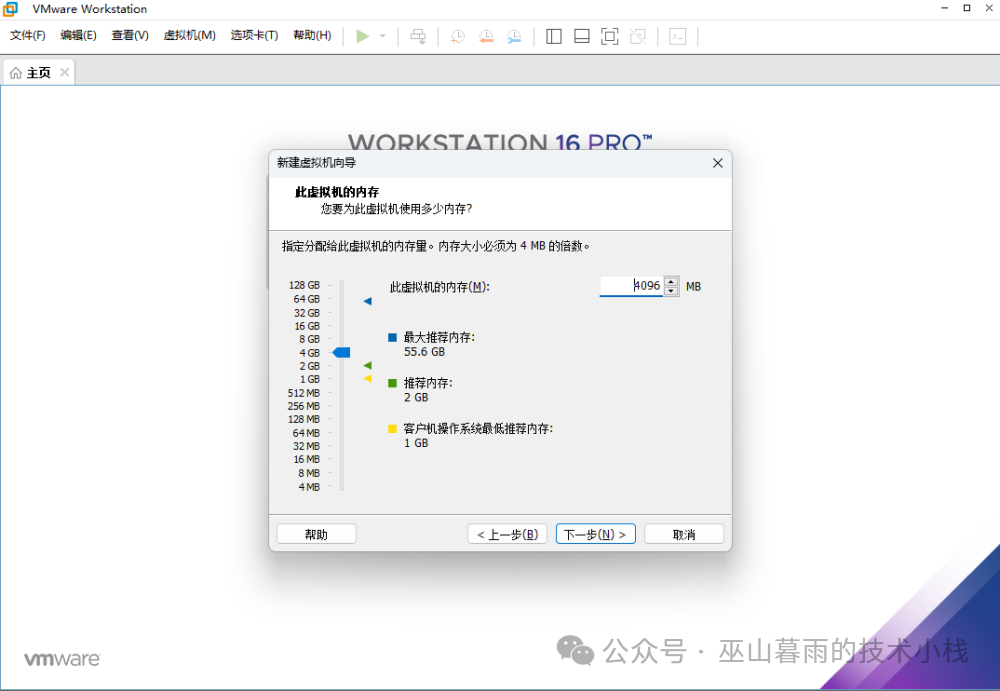Revert the VM to its snapshot
The width and height of the screenshot is (1000, 691).
pyautogui.click(x=486, y=36)
